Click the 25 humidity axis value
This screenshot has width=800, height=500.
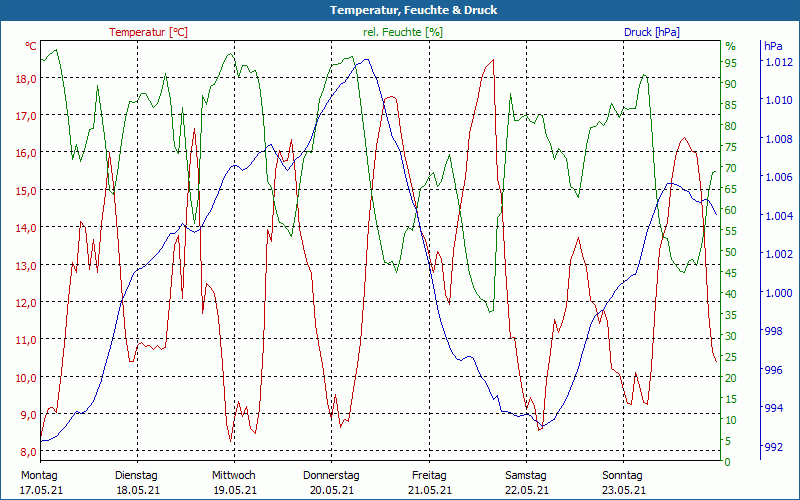[x=731, y=357]
